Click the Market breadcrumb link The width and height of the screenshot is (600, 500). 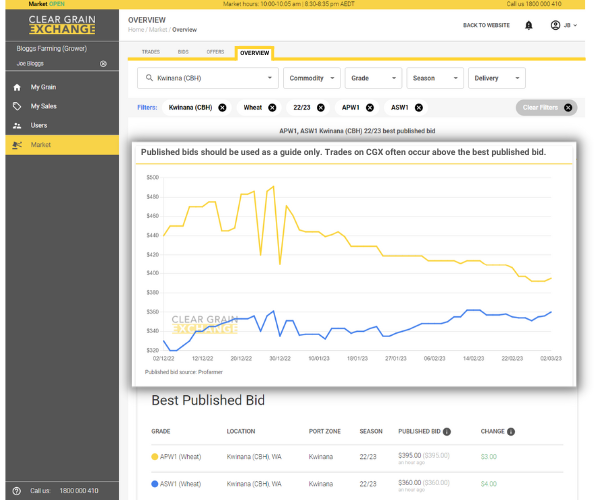(158, 30)
